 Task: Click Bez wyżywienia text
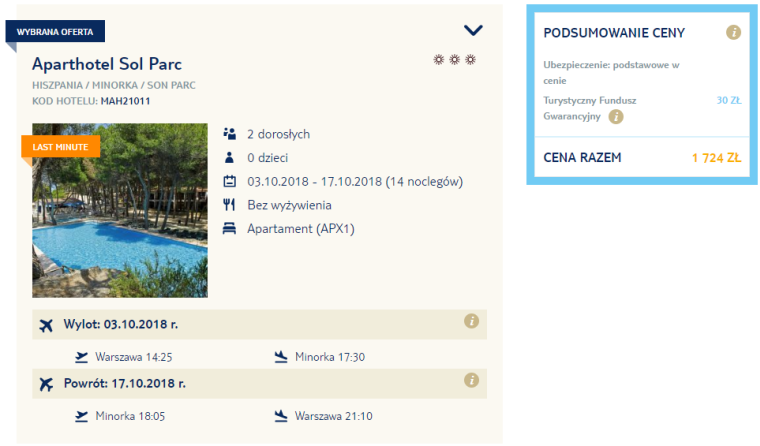tap(289, 206)
